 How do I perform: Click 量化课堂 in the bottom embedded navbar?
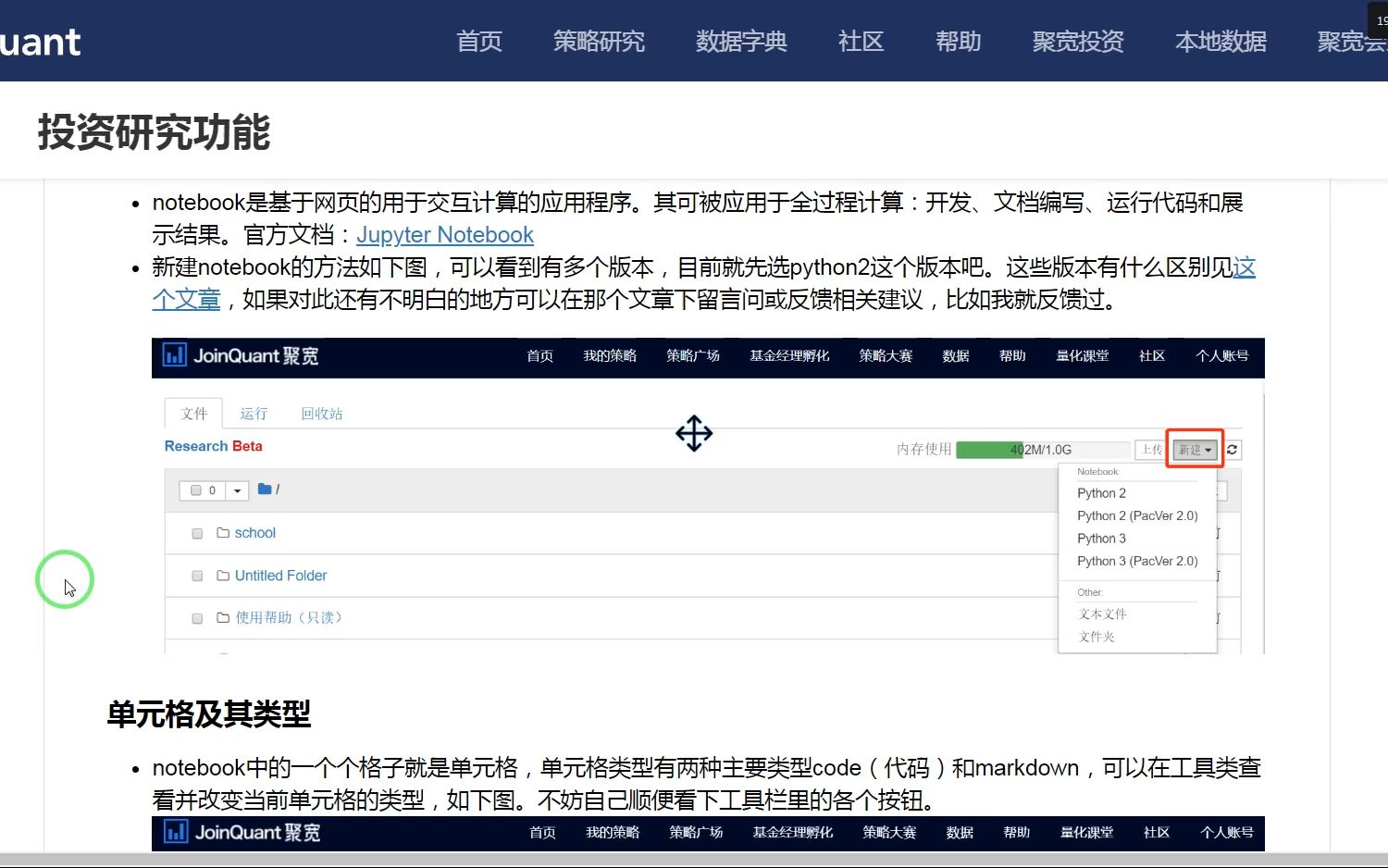(1087, 833)
